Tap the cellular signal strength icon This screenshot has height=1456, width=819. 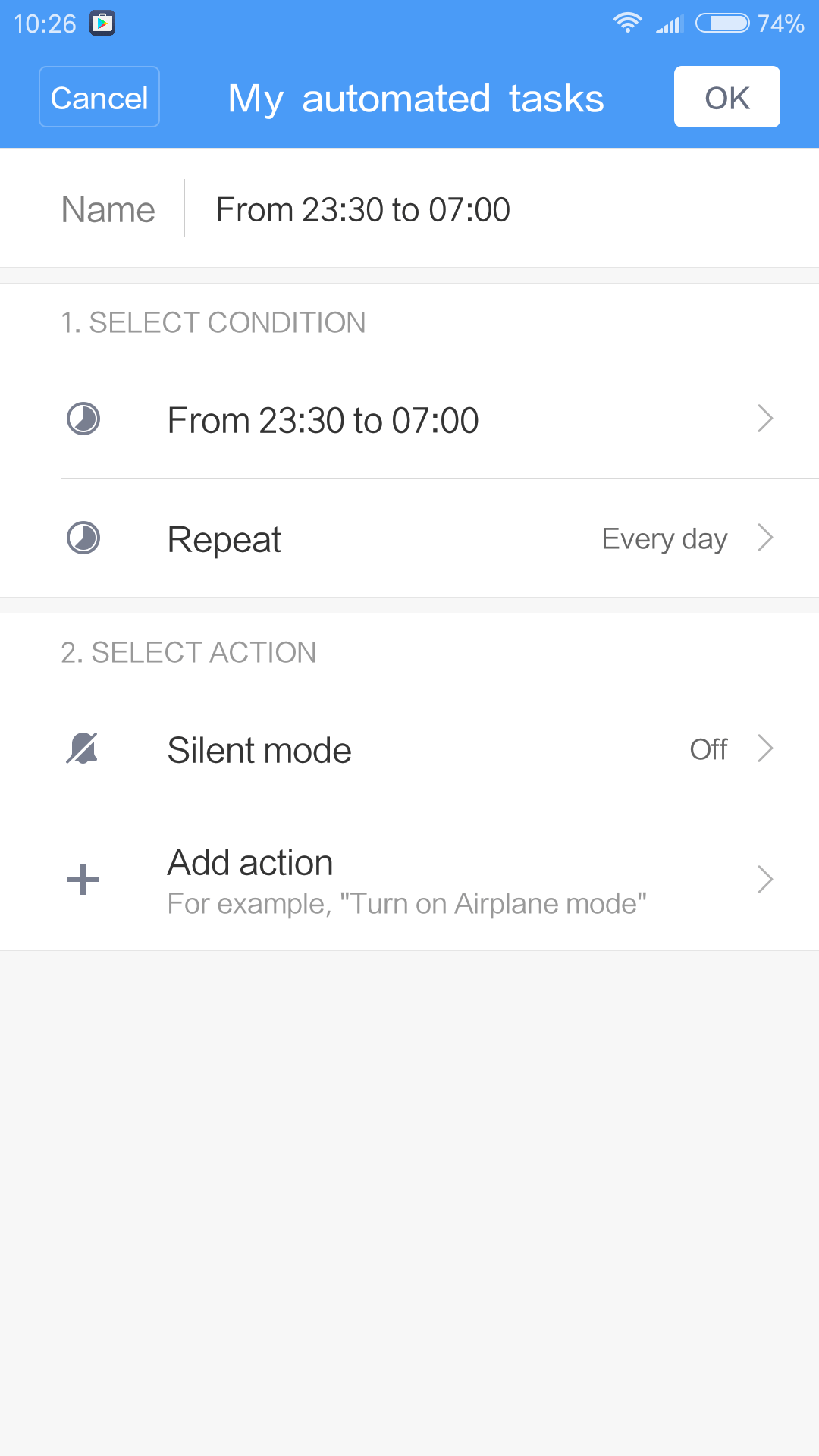coord(670,24)
